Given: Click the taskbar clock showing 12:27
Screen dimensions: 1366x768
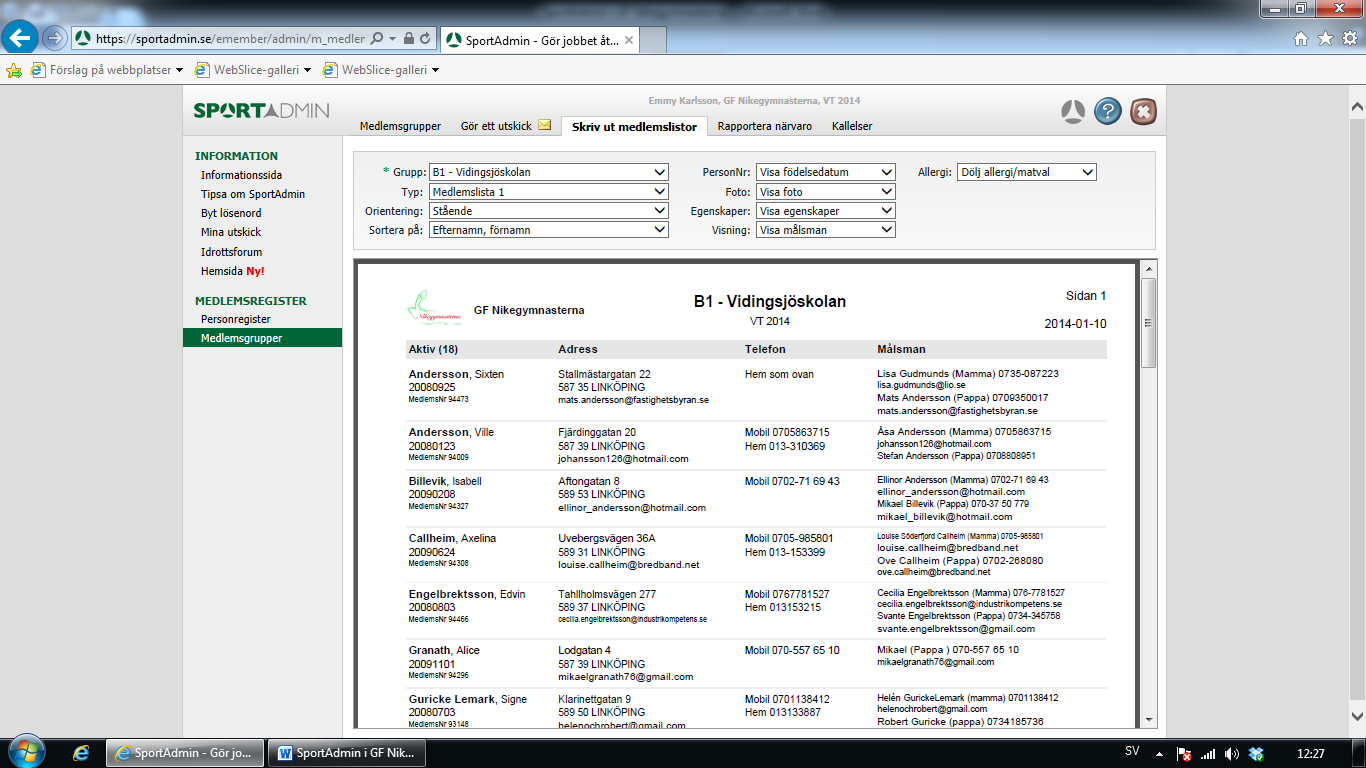Looking at the screenshot, I should click(1312, 752).
